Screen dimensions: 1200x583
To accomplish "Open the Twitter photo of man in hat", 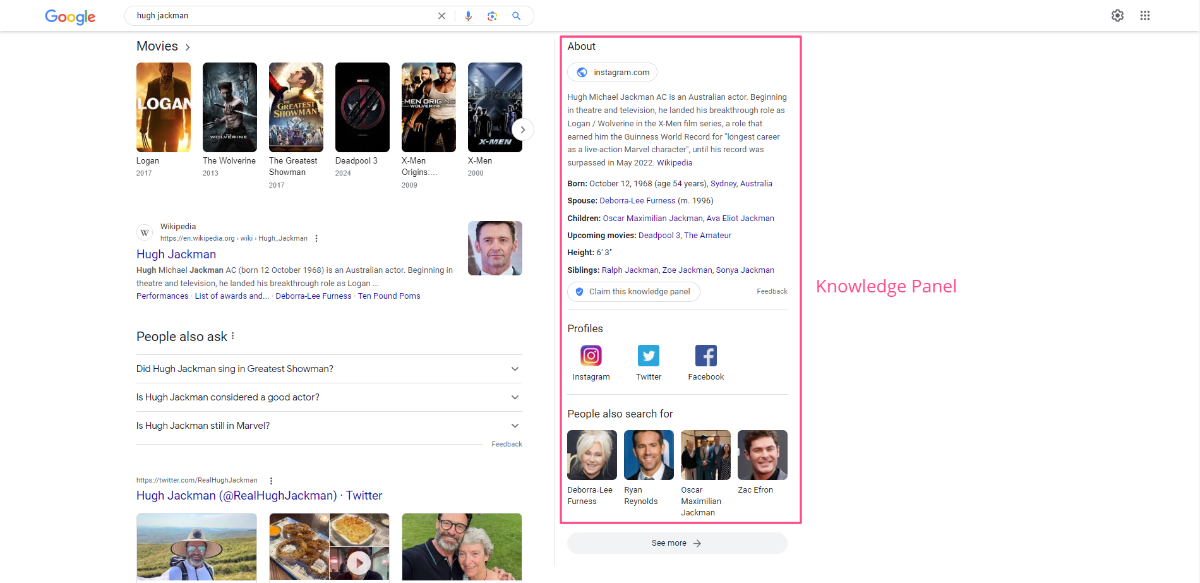I will 197,548.
